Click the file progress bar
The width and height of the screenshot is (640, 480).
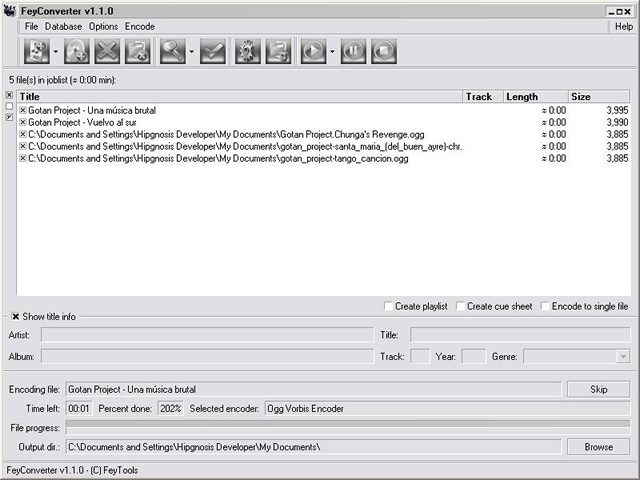tap(347, 428)
